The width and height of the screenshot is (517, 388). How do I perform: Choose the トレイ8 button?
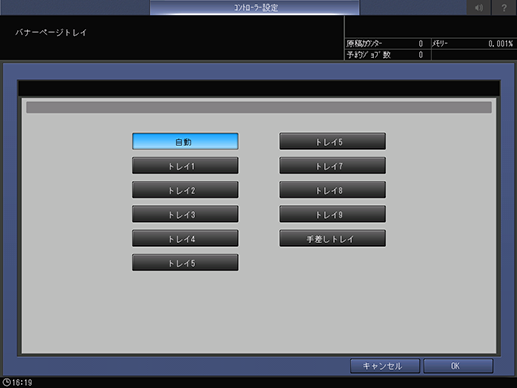click(x=332, y=190)
